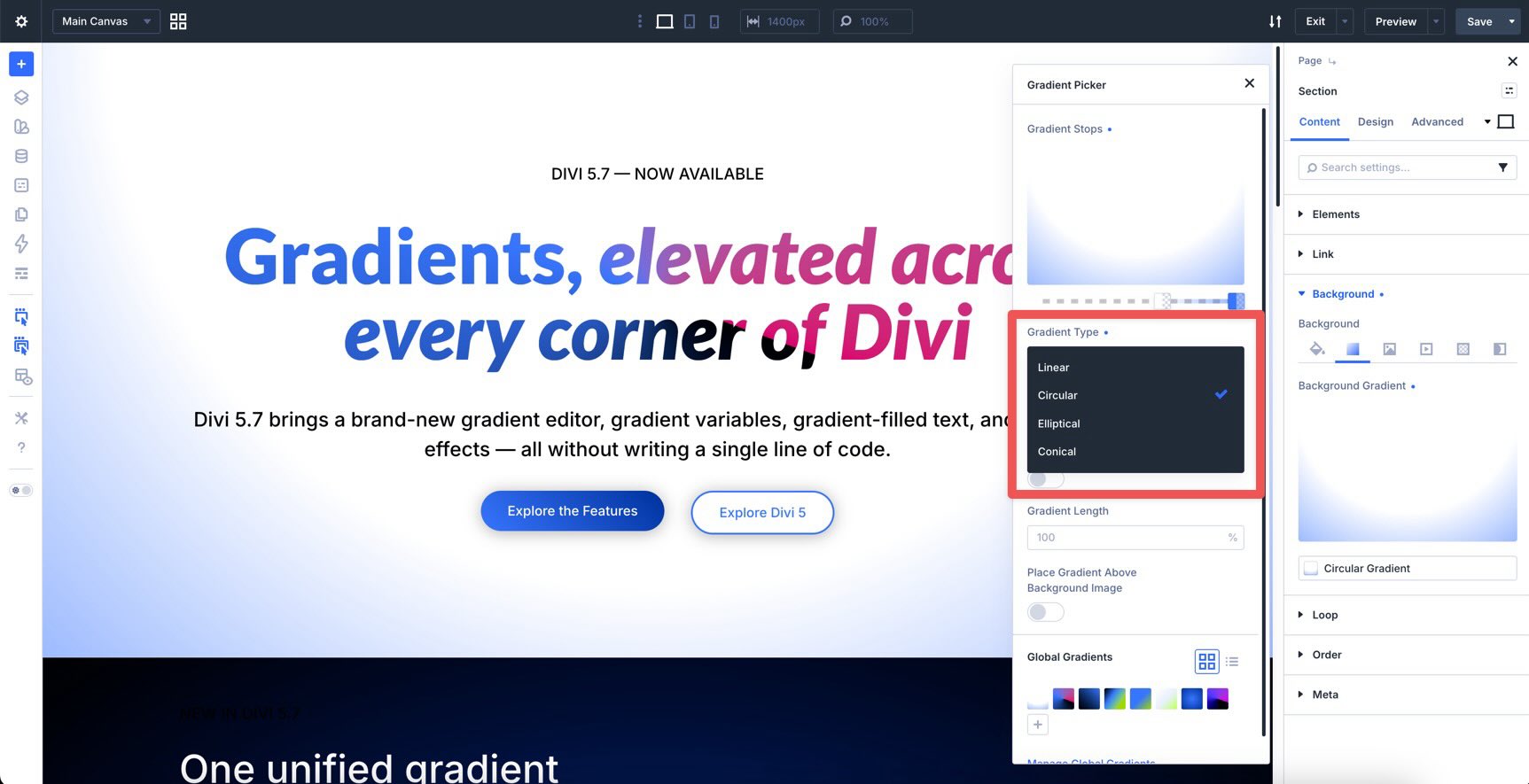Image resolution: width=1529 pixels, height=784 pixels.
Task: Open the Save button dropdown arrow
Action: (x=1512, y=21)
